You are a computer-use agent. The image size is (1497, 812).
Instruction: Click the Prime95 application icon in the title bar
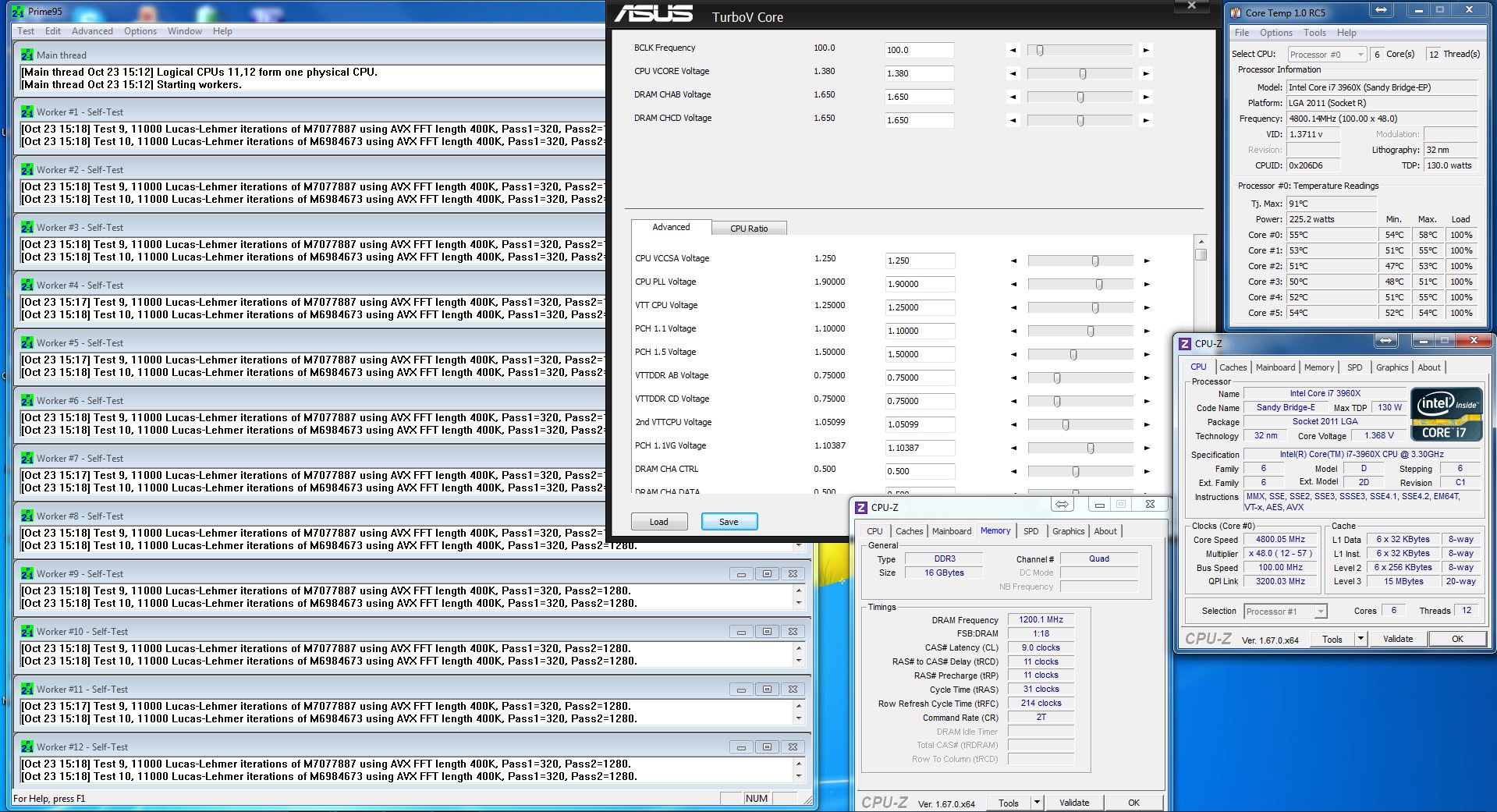[x=18, y=12]
